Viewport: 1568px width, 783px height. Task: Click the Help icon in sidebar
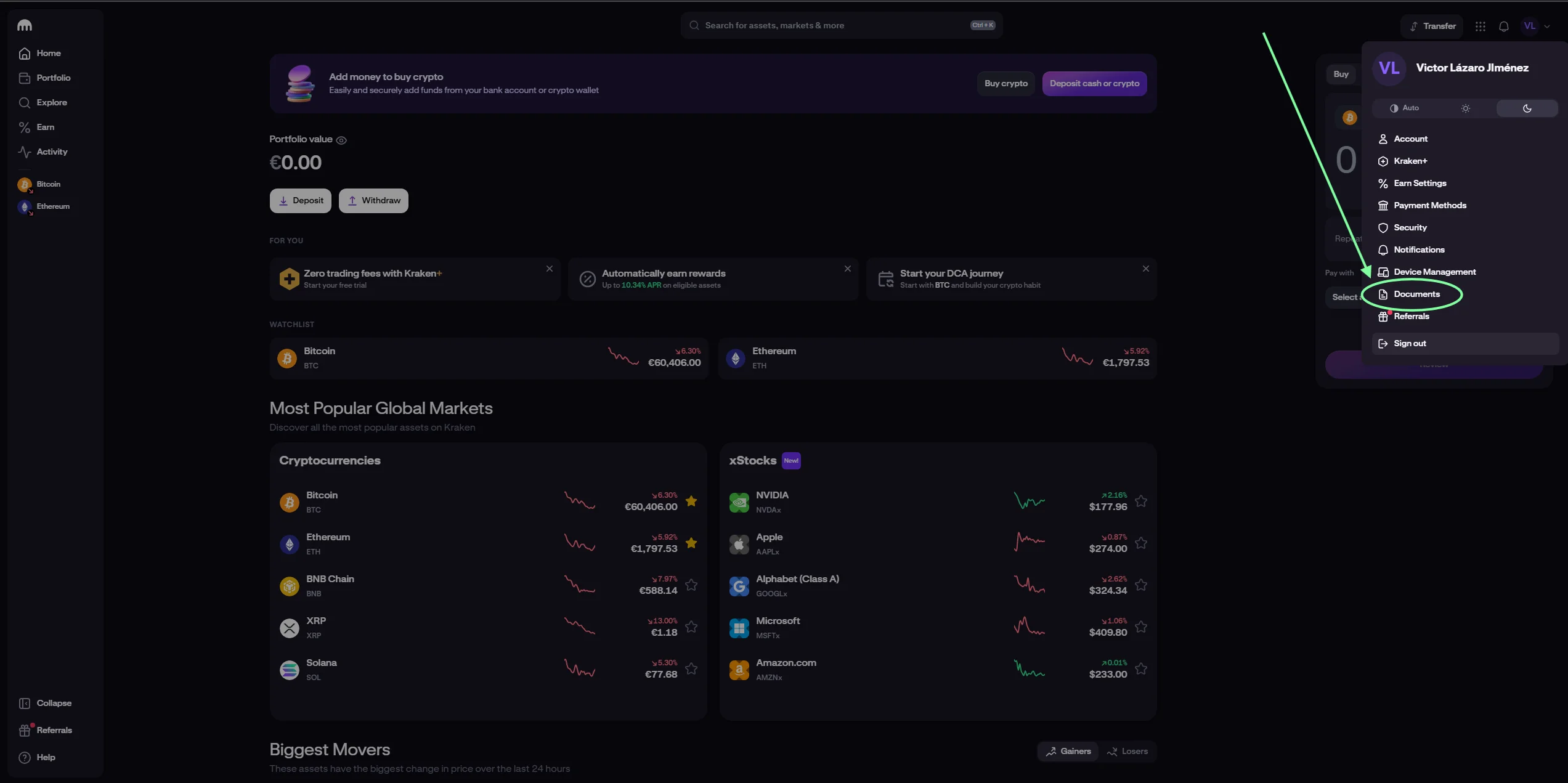25,757
